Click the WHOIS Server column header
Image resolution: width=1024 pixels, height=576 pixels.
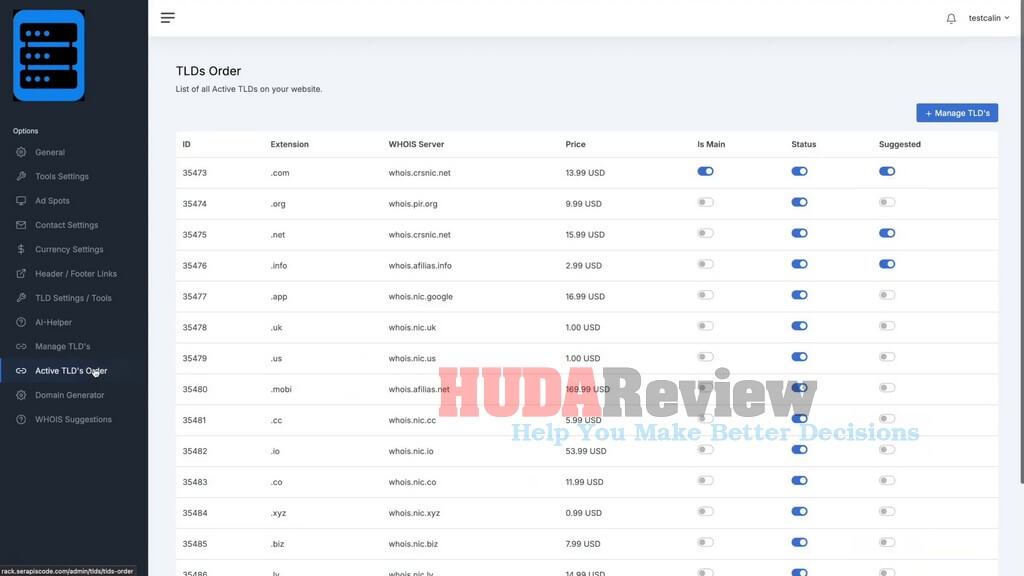click(416, 144)
